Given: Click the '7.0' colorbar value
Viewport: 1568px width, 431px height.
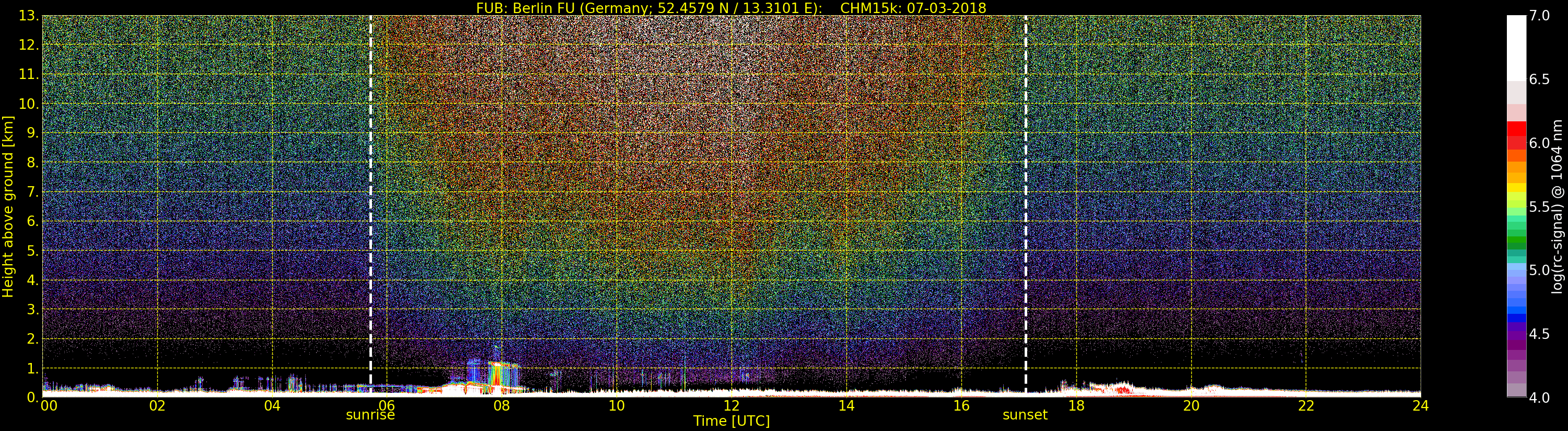Looking at the screenshot, I should 1539,16.
